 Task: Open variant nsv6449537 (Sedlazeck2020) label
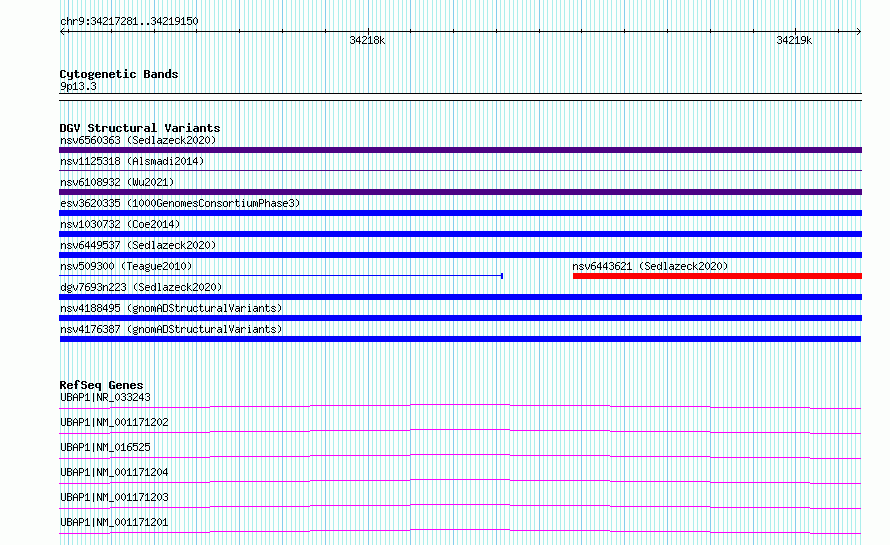click(x=138, y=245)
